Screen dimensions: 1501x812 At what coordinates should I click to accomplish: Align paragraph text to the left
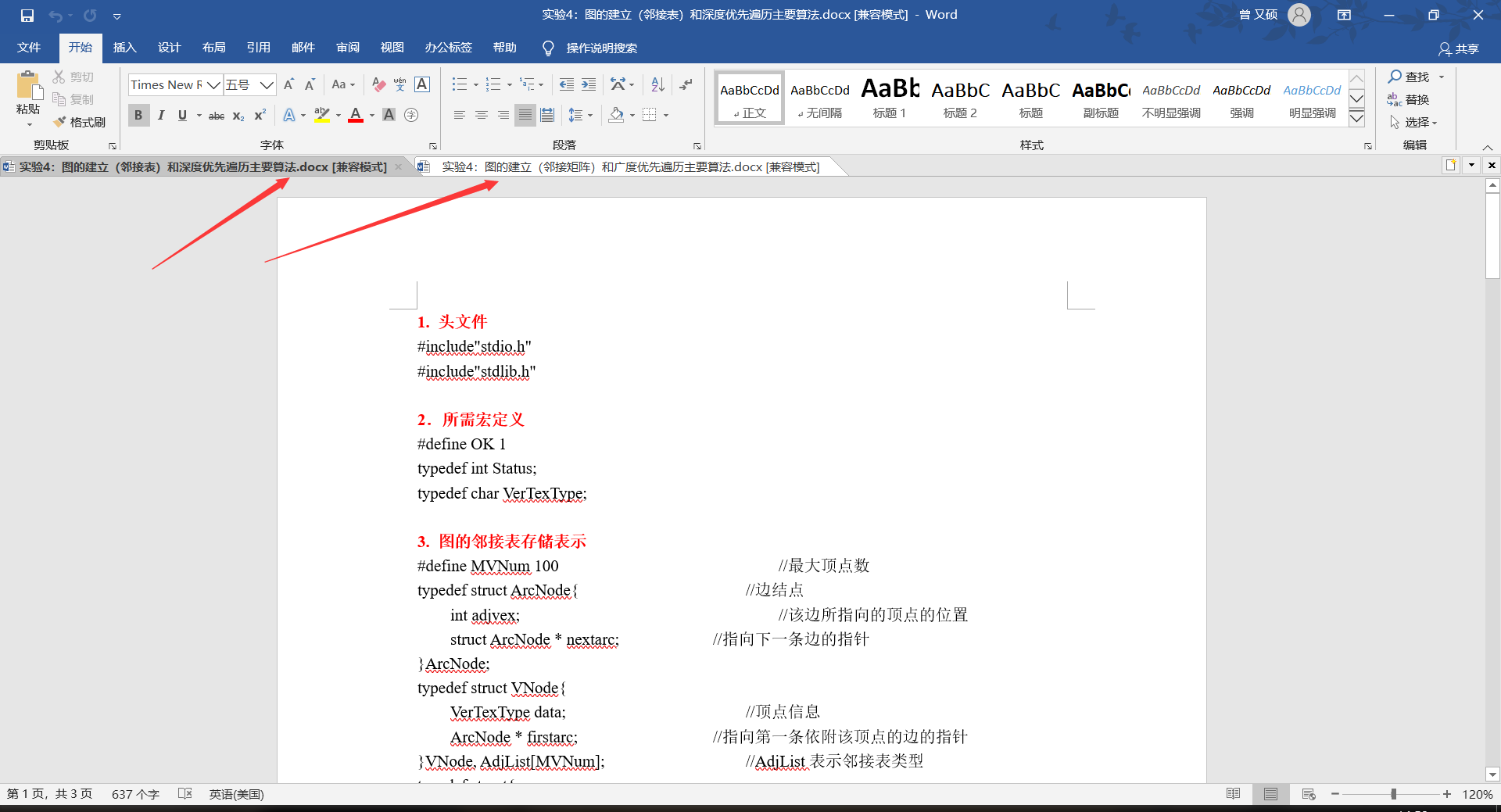click(x=460, y=116)
